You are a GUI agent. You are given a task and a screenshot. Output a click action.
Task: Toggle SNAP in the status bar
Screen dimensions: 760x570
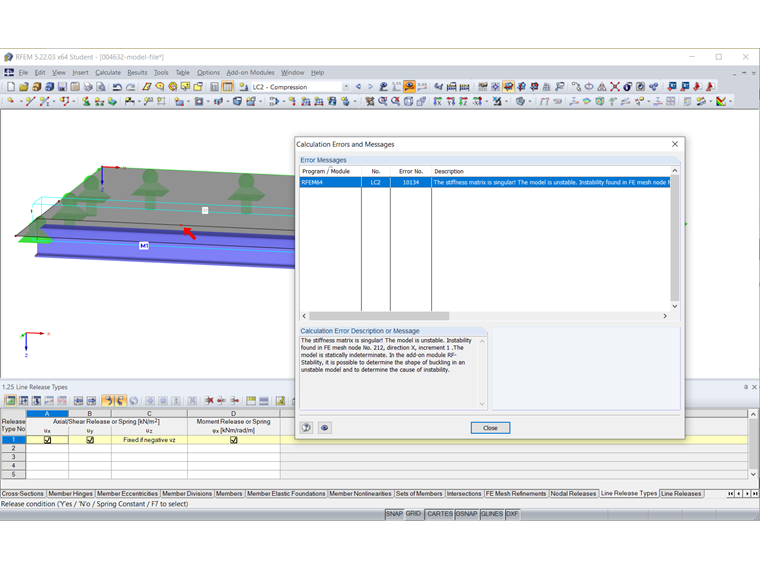coord(394,514)
